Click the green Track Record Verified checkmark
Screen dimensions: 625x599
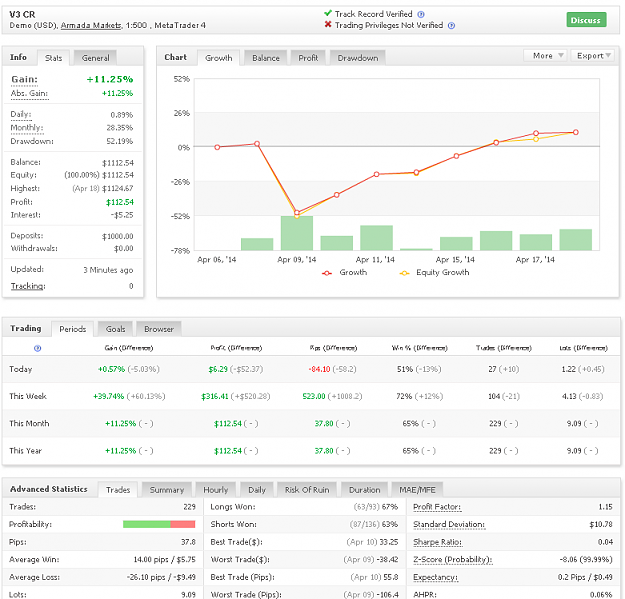tap(328, 13)
